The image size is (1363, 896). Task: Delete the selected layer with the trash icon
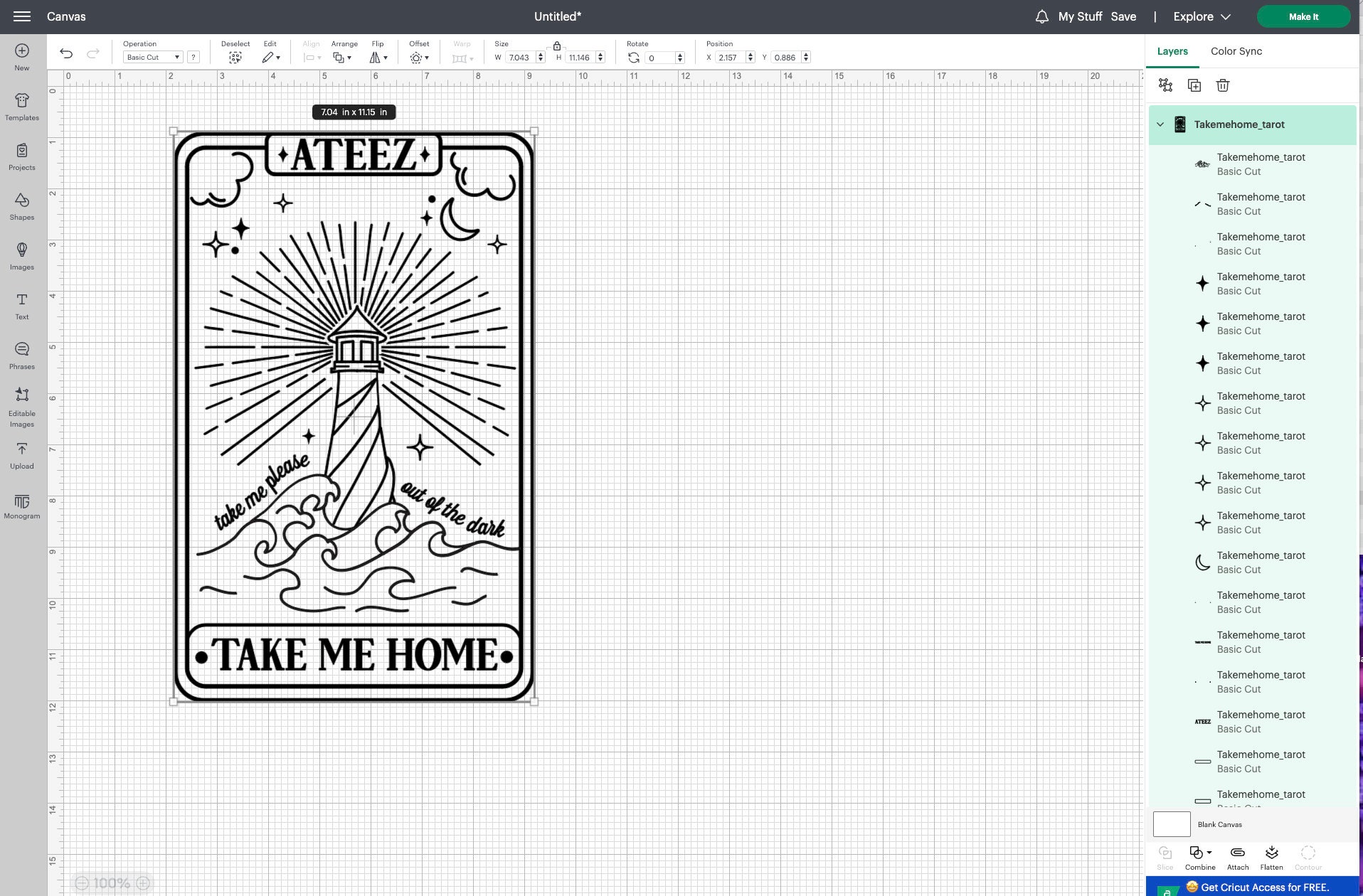tap(1222, 85)
